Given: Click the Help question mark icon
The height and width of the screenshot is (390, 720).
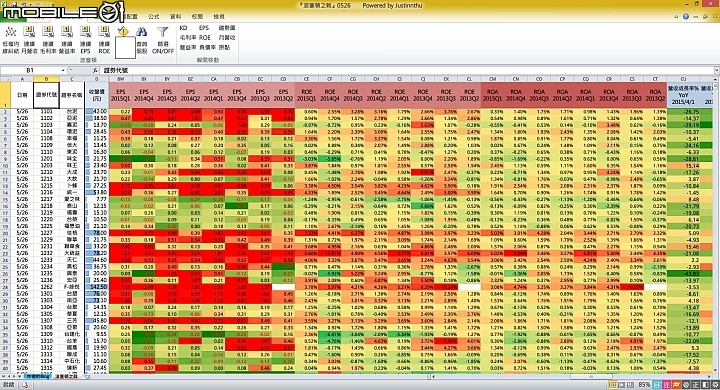Looking at the screenshot, I should coord(685,17).
